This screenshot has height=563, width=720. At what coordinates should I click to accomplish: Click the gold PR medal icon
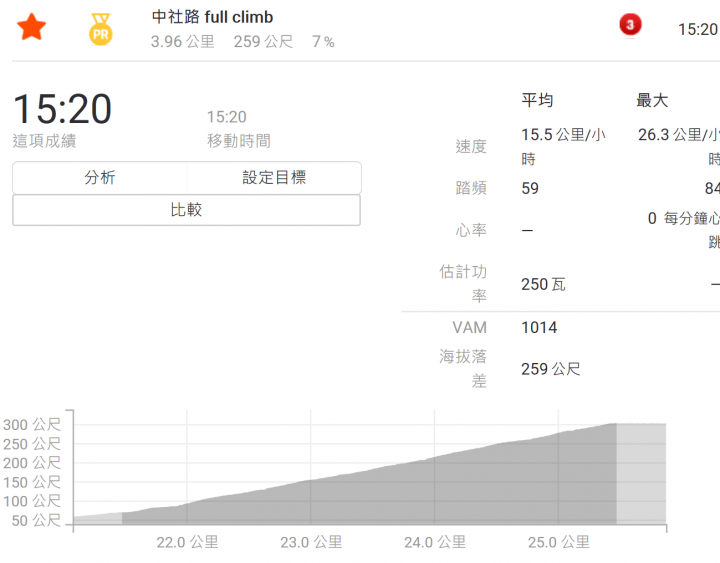[x=101, y=29]
